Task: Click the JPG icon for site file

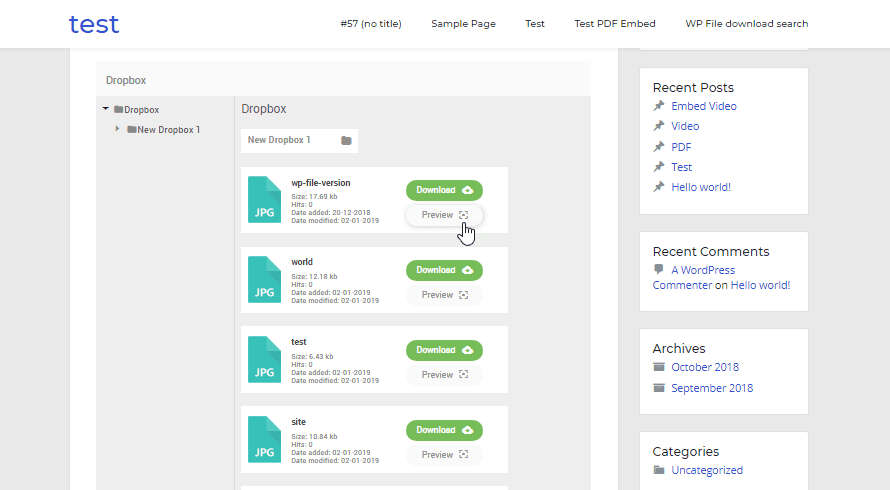Action: (264, 439)
